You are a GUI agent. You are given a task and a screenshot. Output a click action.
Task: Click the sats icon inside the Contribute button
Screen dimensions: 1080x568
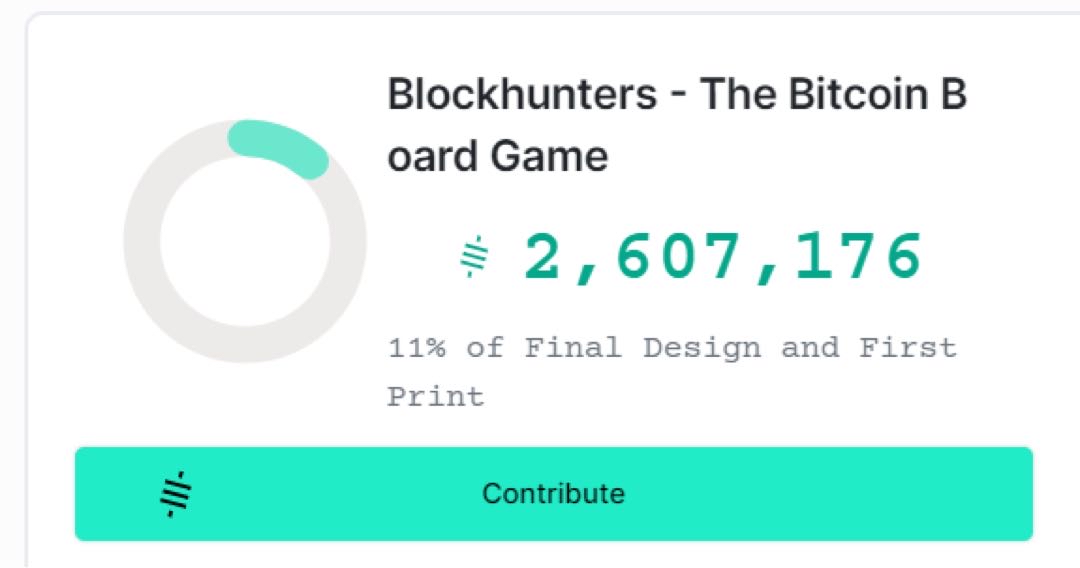point(176,493)
